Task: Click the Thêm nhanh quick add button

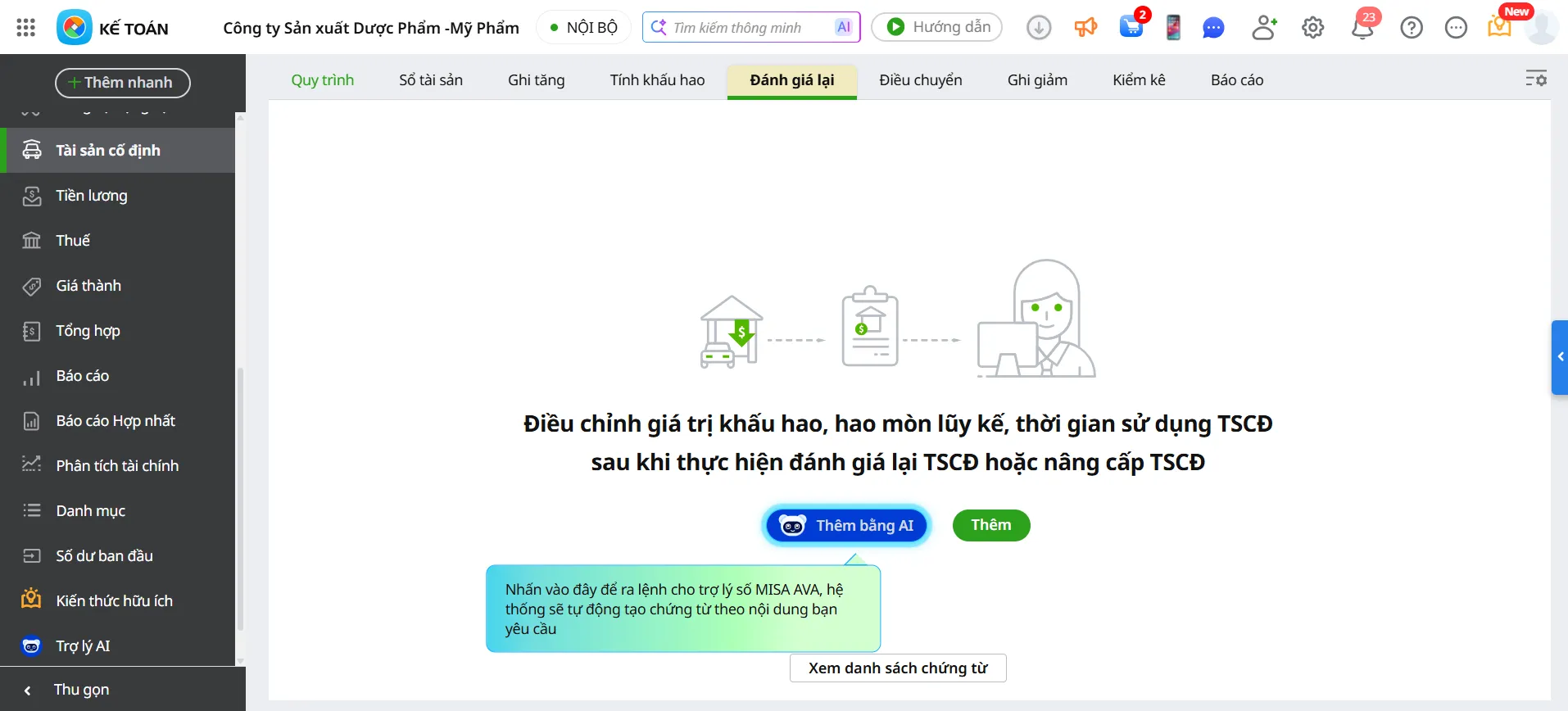Action: (x=123, y=83)
